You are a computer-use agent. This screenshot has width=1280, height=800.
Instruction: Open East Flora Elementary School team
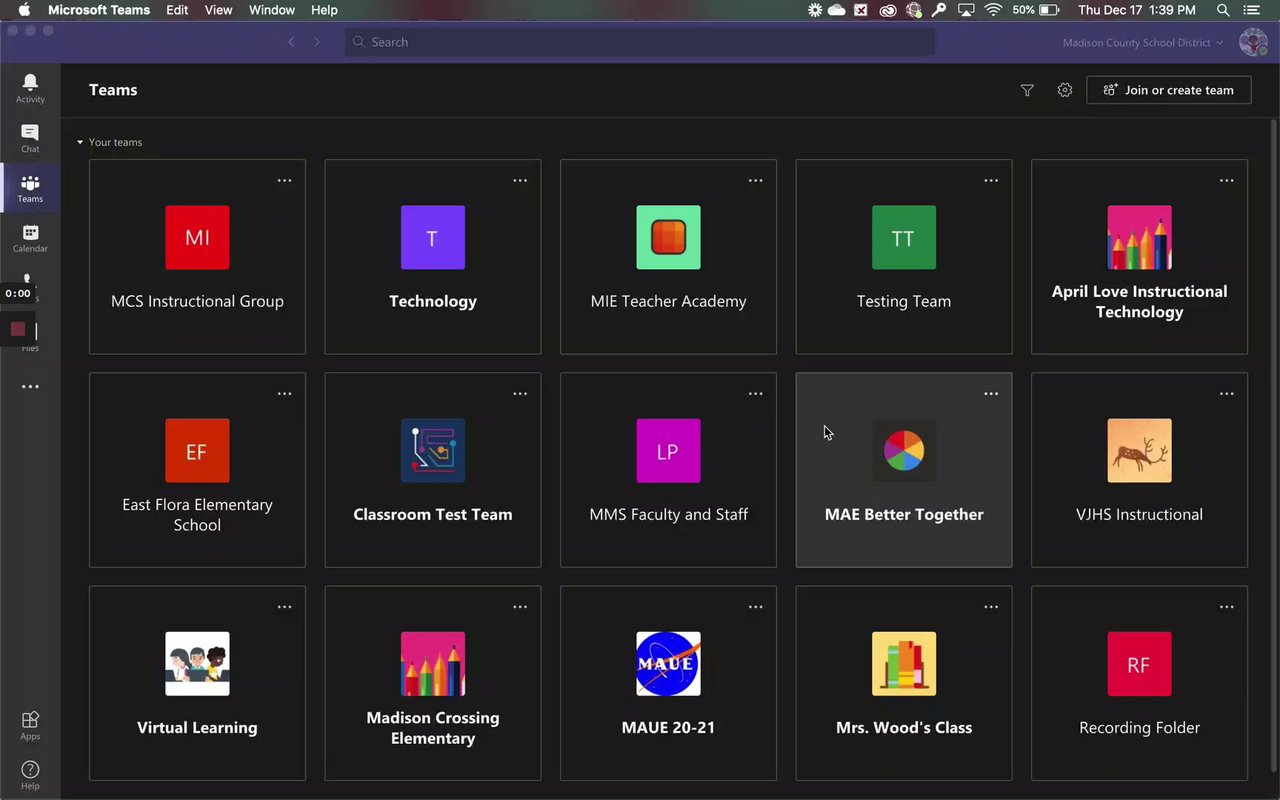(x=197, y=470)
